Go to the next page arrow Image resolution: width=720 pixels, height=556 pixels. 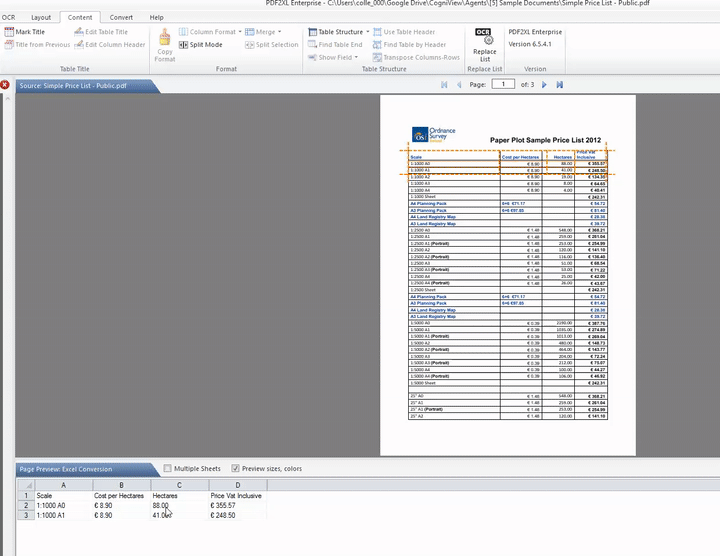coord(545,86)
